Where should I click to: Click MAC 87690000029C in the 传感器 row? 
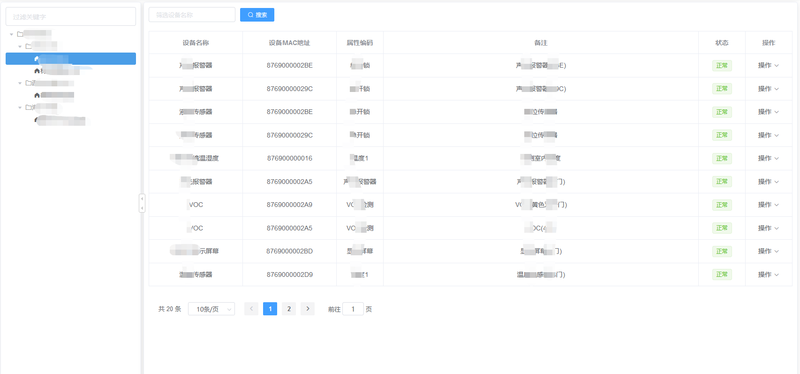click(x=289, y=135)
